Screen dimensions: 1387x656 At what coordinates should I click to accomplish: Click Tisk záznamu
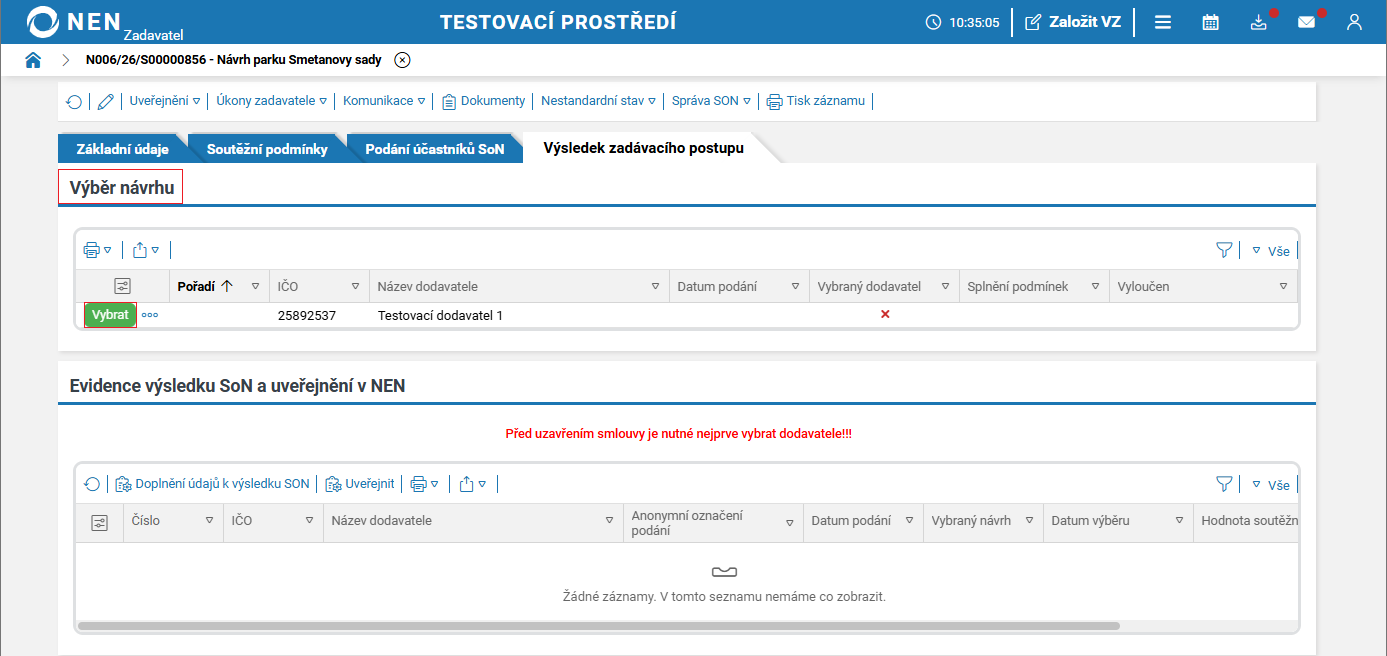(815, 101)
